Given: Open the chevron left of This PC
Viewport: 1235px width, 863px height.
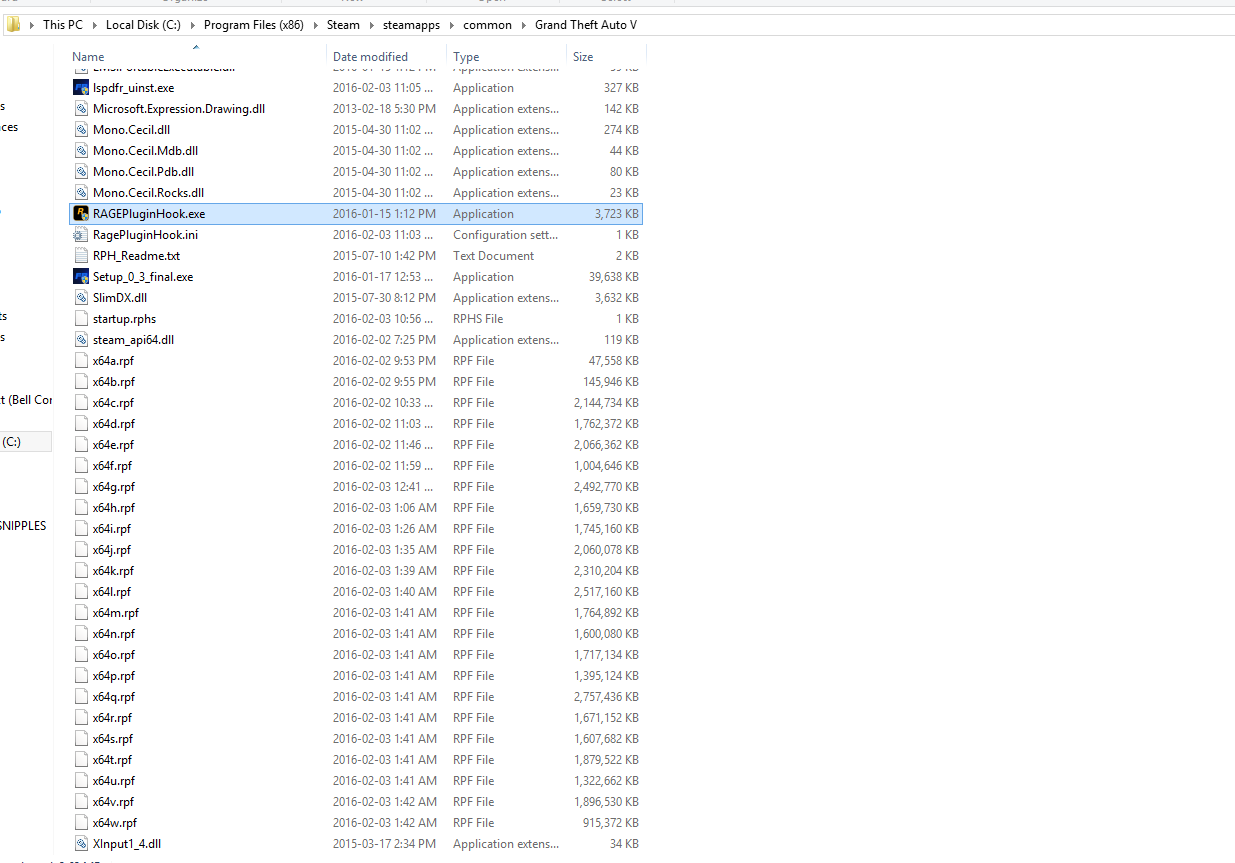Looking at the screenshot, I should click(32, 25).
